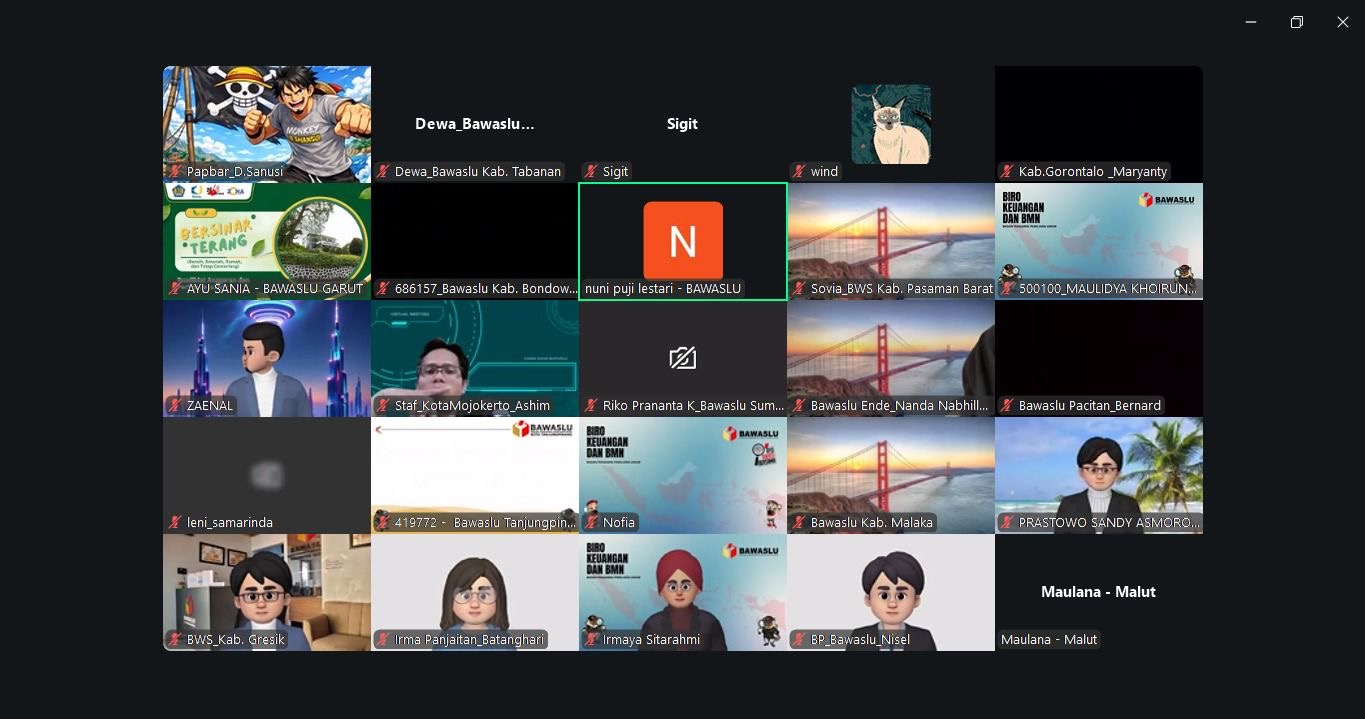Click the Maulana - Malut name label at the tile's bottom
This screenshot has width=1365, height=719.
click(1049, 640)
